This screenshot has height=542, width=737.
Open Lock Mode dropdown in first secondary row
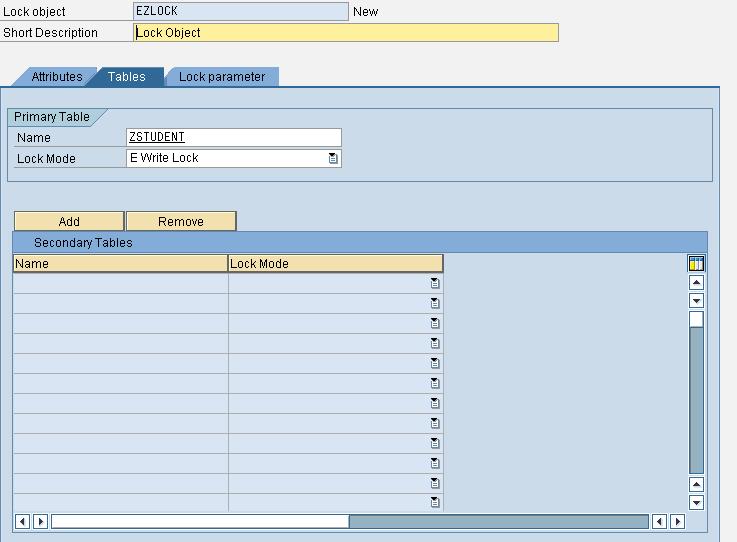pos(435,284)
